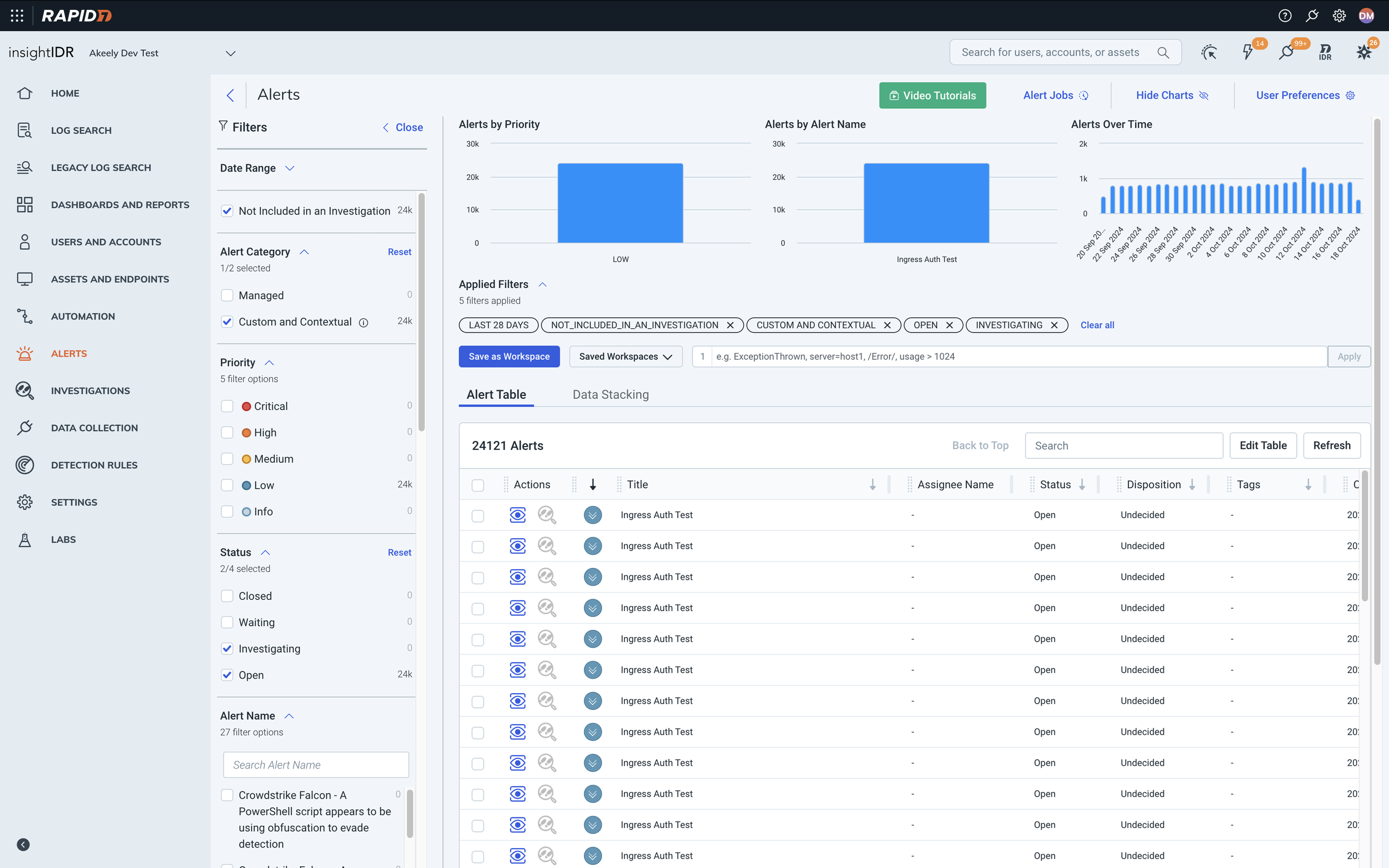Open the organization selector chevron
Screen dimensions: 1389x868
point(230,53)
